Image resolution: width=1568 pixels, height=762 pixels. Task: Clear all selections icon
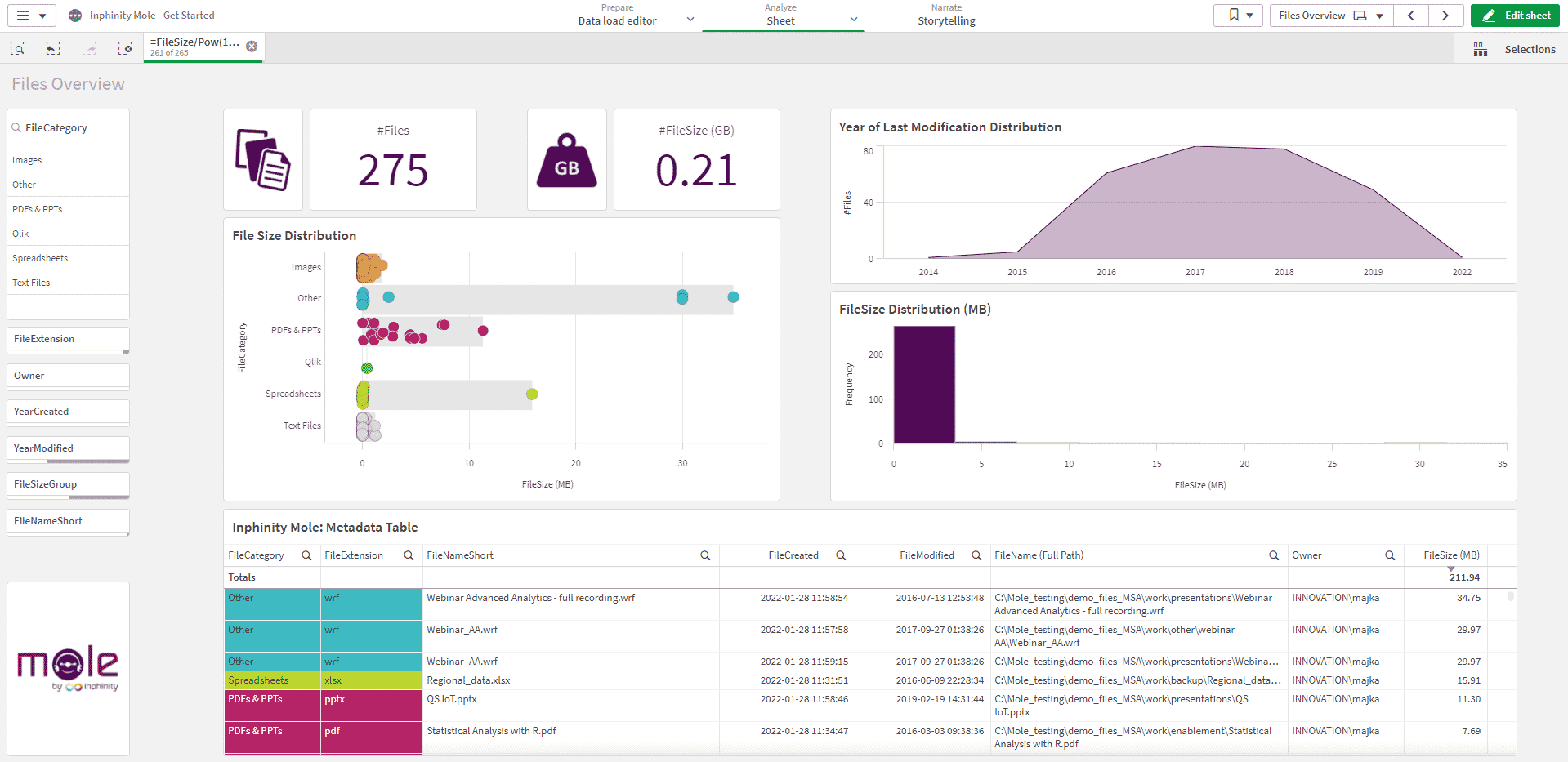pos(125,49)
